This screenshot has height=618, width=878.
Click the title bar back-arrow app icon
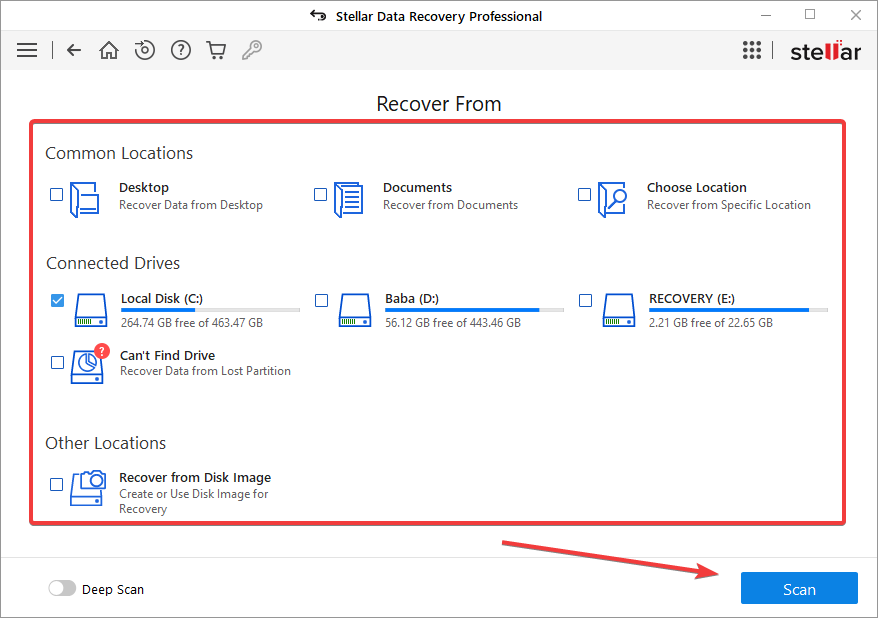coord(318,16)
